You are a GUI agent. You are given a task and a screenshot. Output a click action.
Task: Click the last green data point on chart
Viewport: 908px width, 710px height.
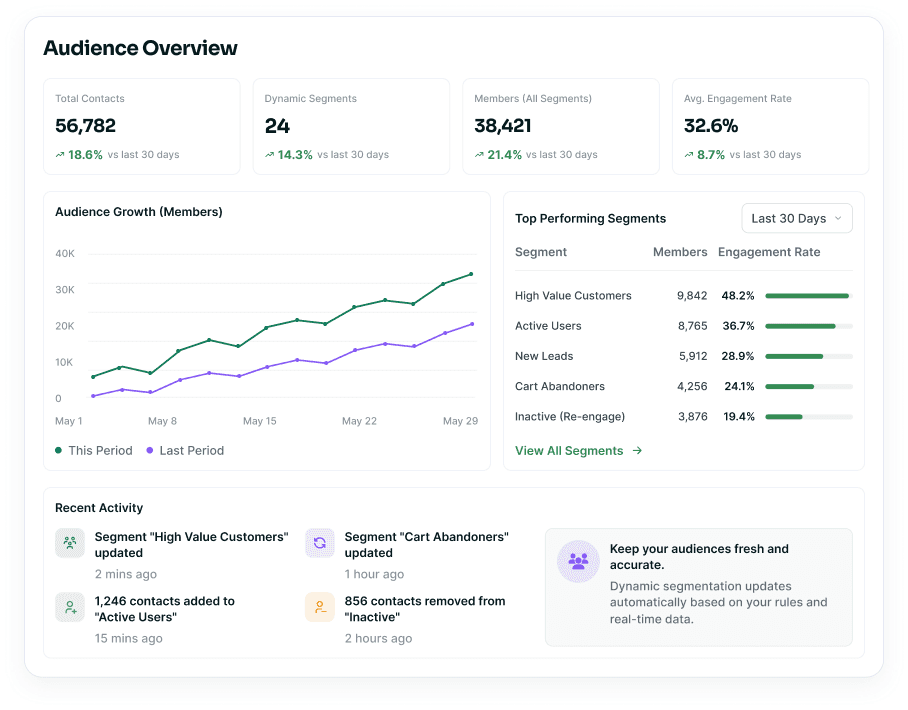click(x=471, y=274)
